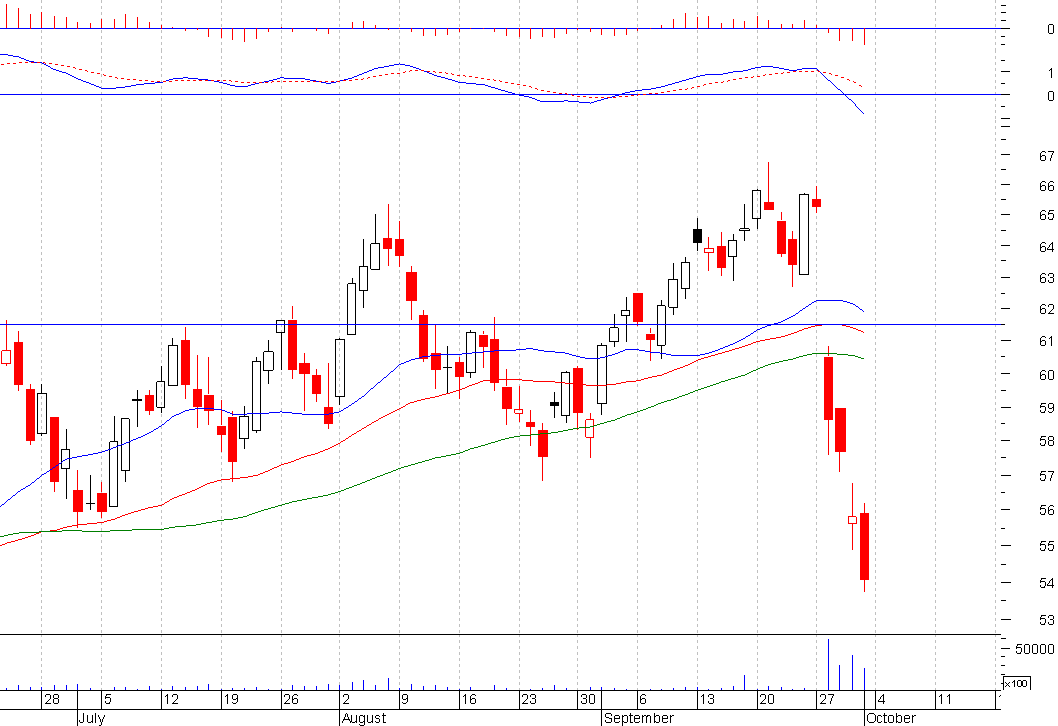Click date label 5 on time axis

pyautogui.click(x=108, y=699)
